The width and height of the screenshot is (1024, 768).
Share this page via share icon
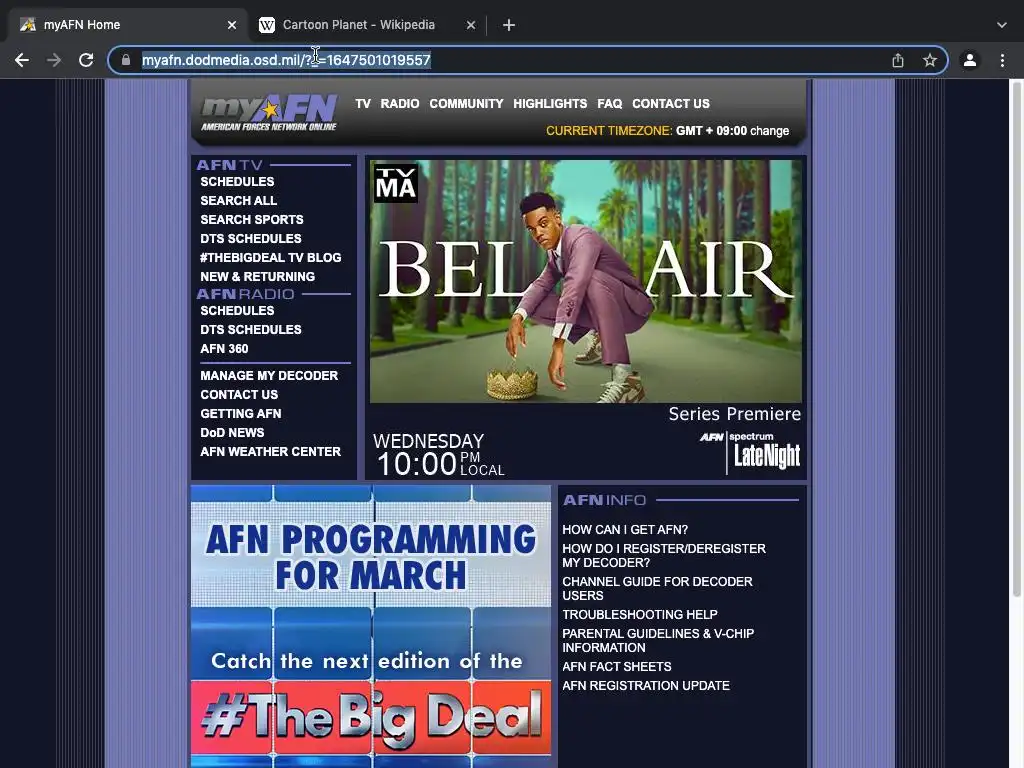898,60
